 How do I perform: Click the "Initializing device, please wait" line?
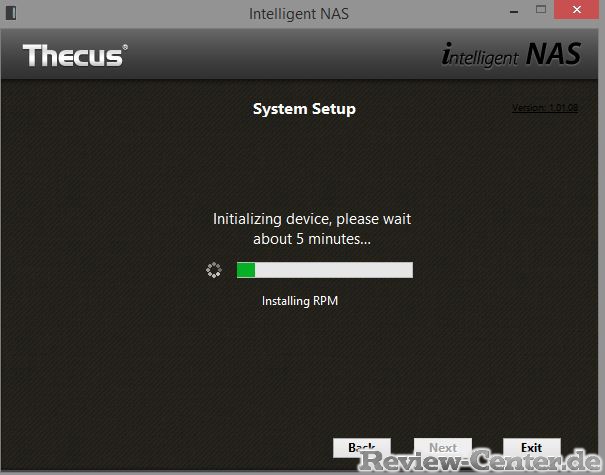312,219
